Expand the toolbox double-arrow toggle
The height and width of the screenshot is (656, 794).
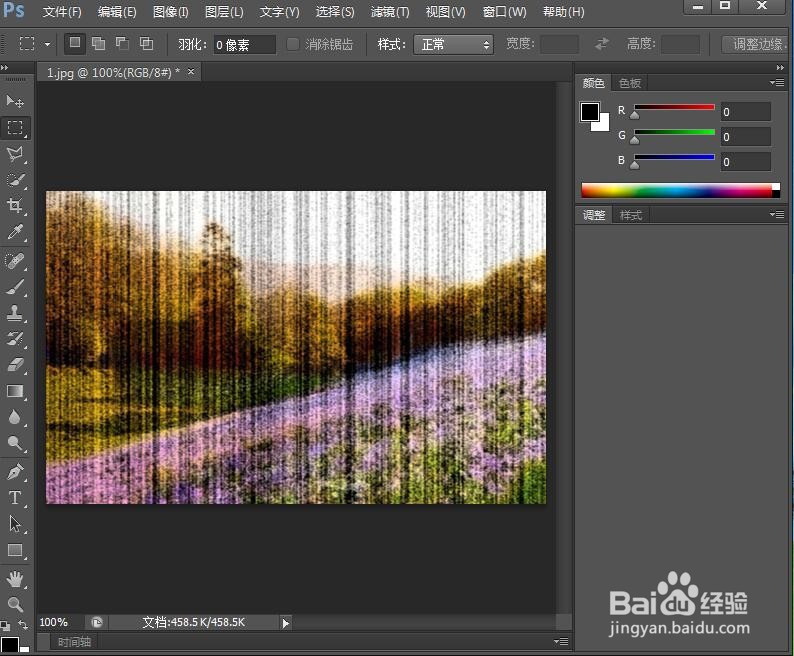click(x=5, y=67)
